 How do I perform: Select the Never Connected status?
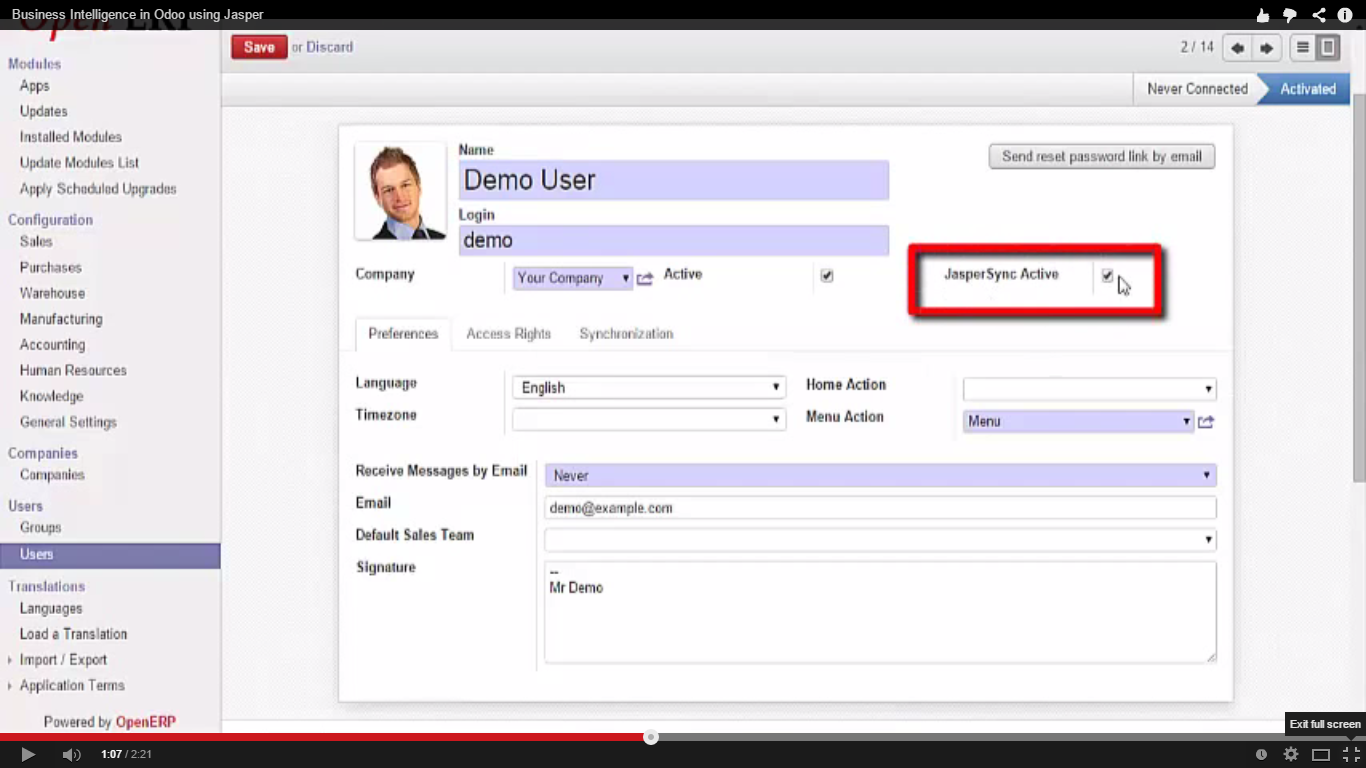[x=1197, y=89]
